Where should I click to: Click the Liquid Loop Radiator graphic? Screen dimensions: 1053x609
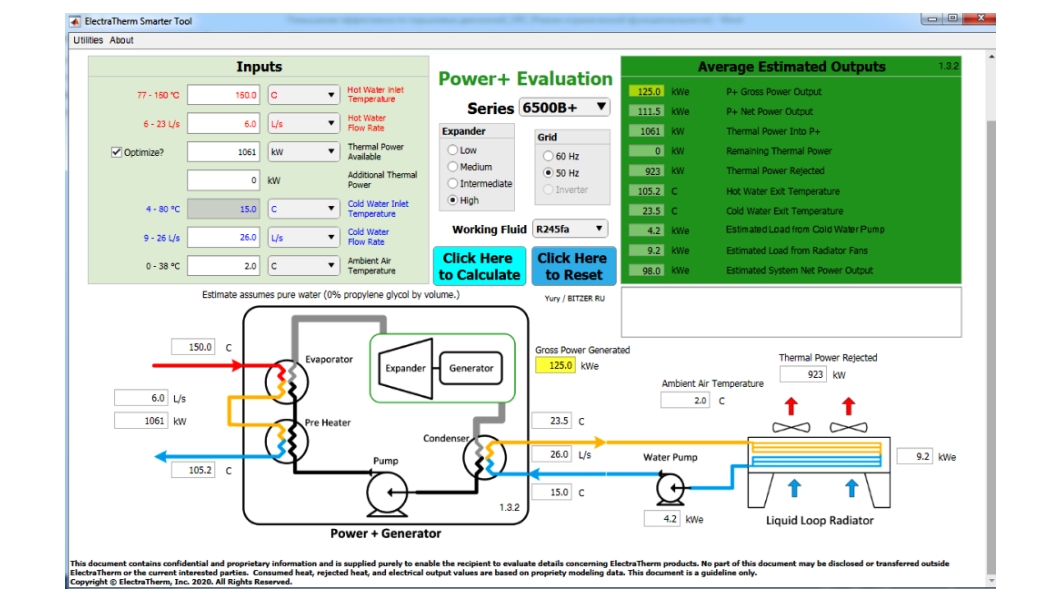pyautogui.click(x=819, y=472)
